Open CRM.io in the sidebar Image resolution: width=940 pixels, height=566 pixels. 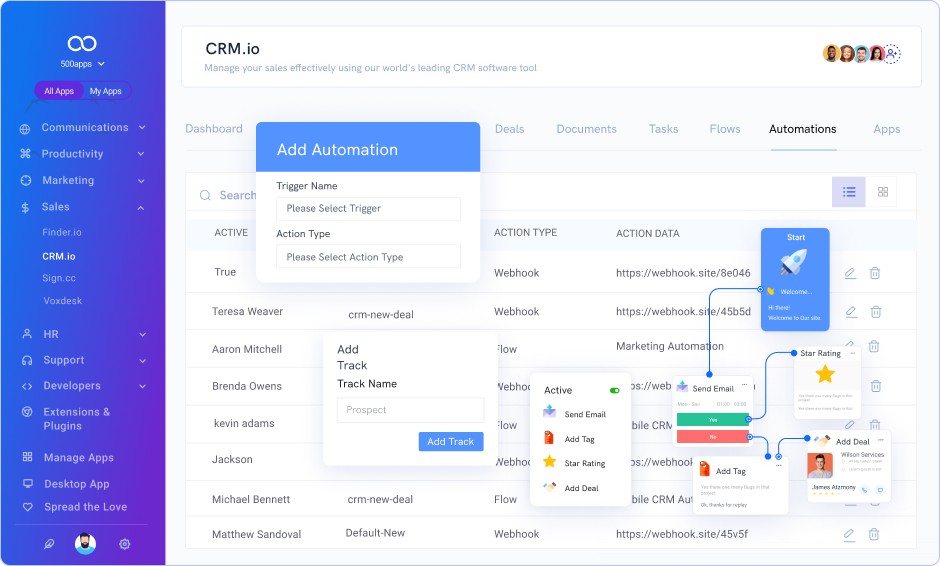(x=59, y=256)
